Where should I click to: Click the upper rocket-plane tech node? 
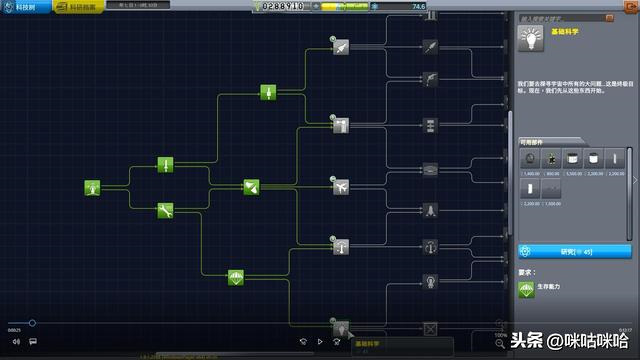click(x=341, y=47)
